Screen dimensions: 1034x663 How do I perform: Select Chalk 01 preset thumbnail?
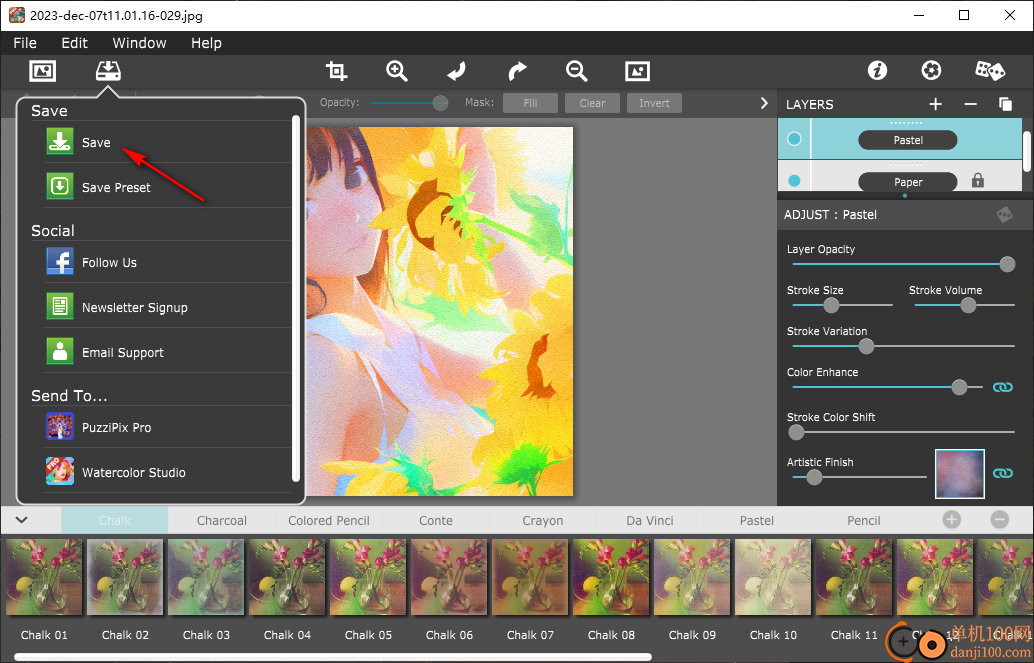[x=44, y=577]
